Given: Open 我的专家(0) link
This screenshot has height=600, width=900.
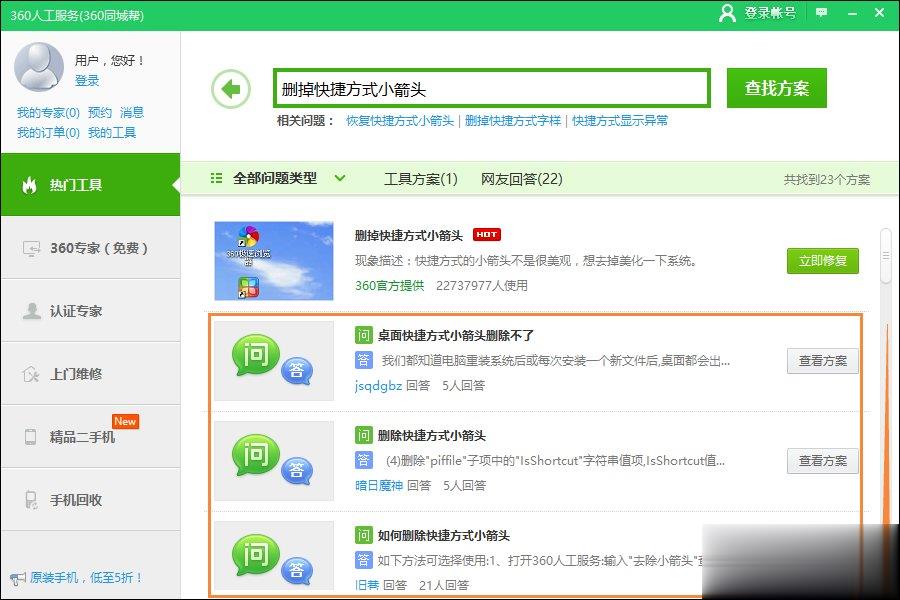Looking at the screenshot, I should (x=48, y=113).
